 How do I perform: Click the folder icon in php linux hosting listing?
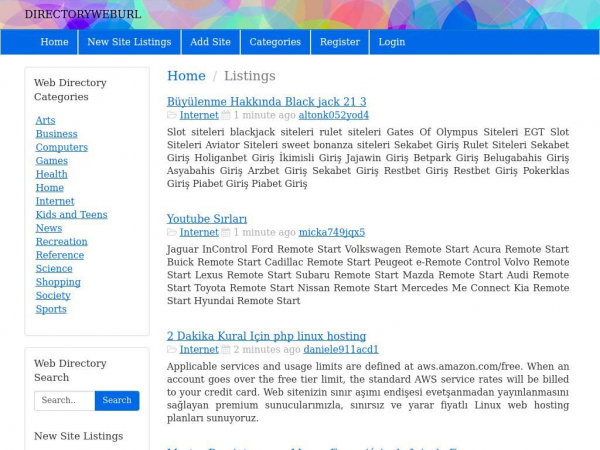tap(172, 349)
